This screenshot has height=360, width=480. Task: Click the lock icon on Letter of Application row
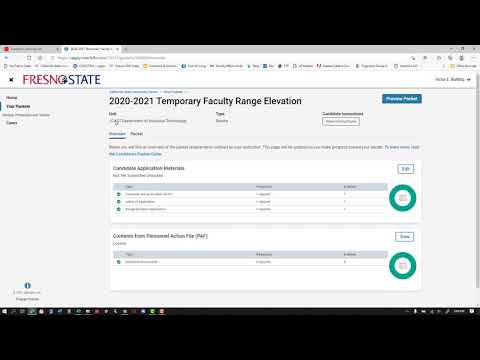pyautogui.click(x=118, y=202)
